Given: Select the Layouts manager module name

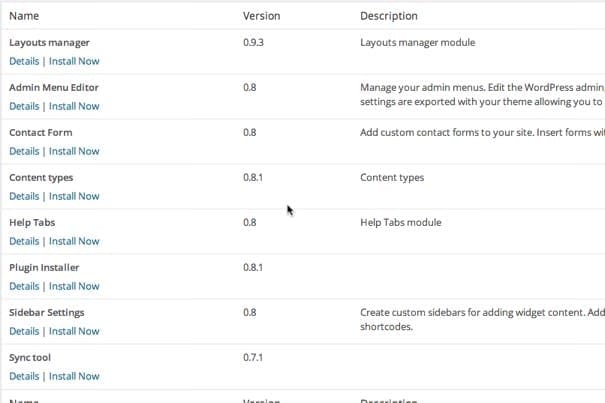Looking at the screenshot, I should [x=49, y=42].
